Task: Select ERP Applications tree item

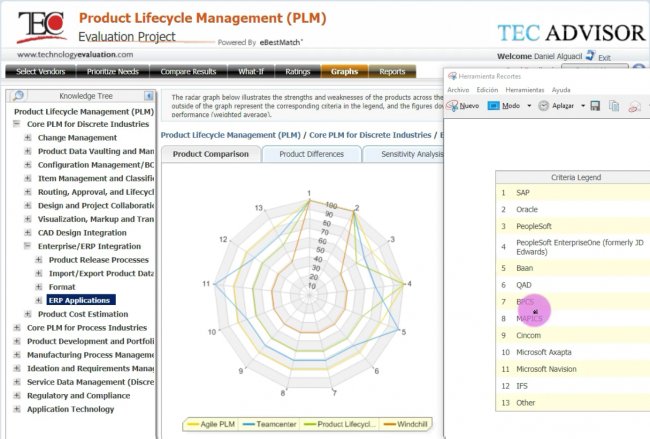Action: coord(79,300)
